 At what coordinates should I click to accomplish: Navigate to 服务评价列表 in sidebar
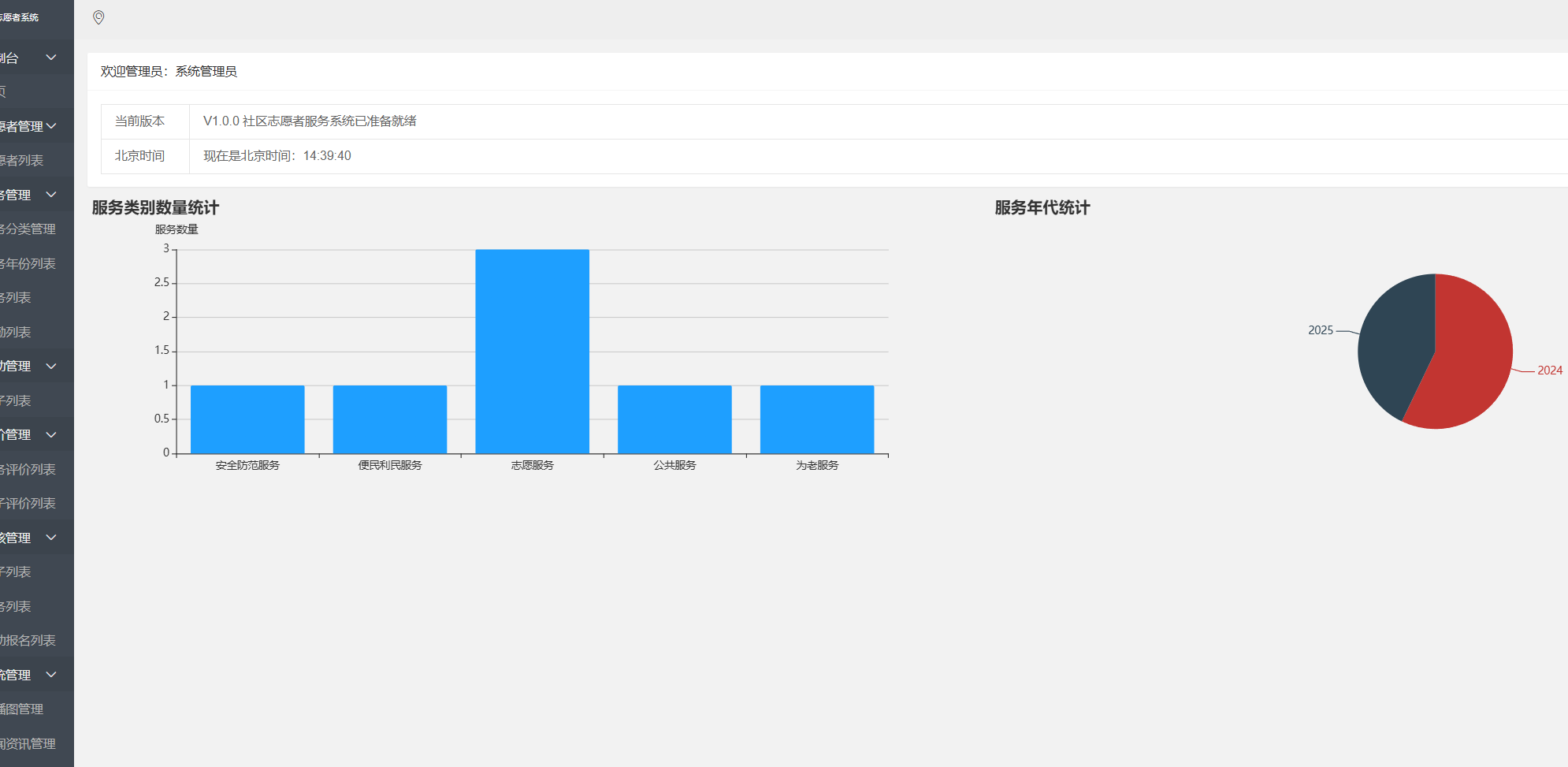(x=28, y=470)
